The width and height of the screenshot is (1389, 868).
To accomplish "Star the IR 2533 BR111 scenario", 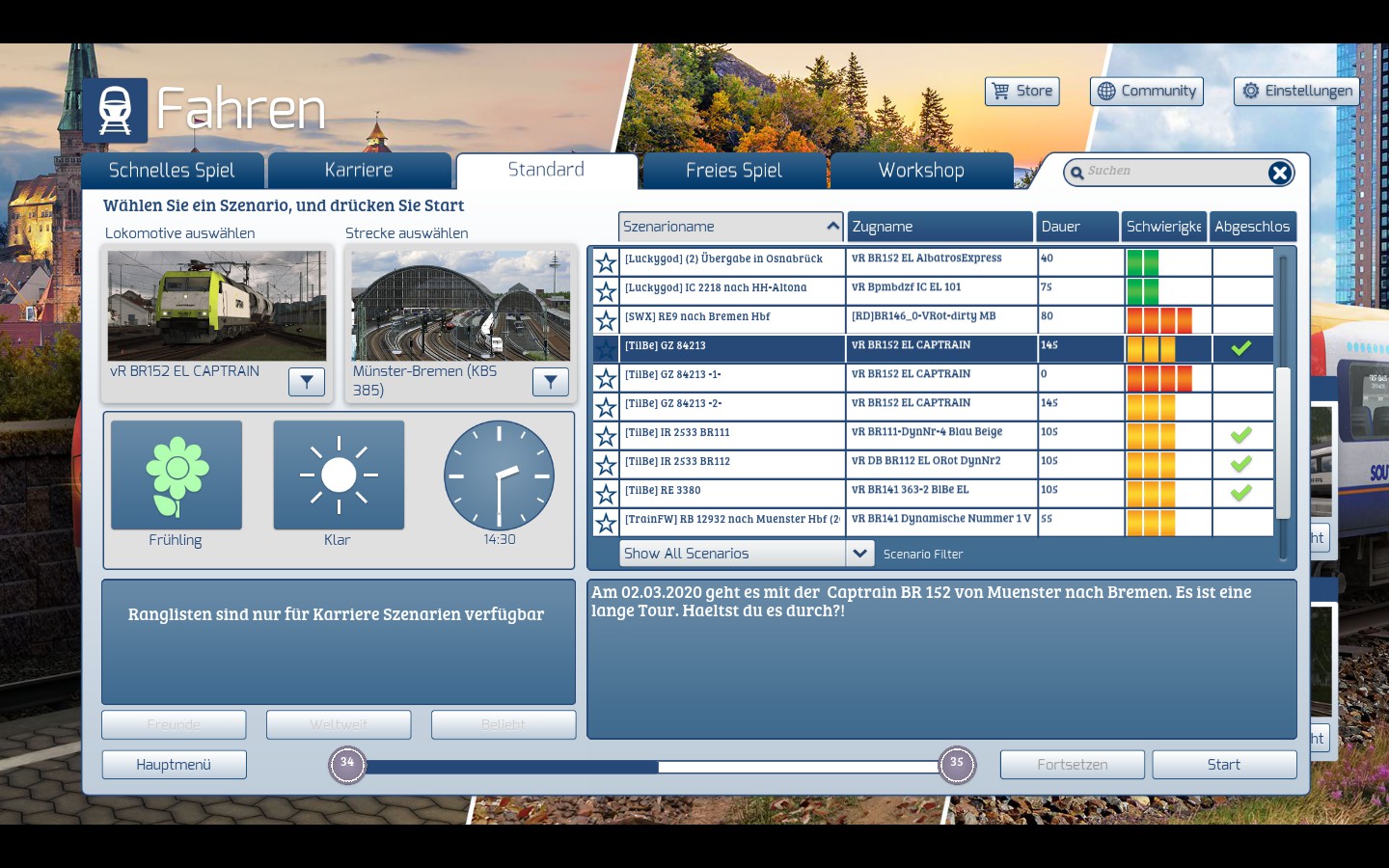I will 606,436.
